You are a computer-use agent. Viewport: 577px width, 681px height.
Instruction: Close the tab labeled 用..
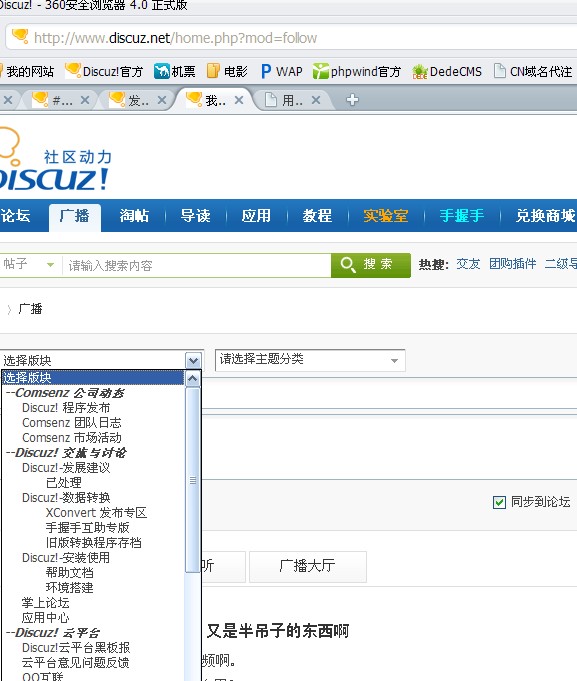tap(316, 100)
